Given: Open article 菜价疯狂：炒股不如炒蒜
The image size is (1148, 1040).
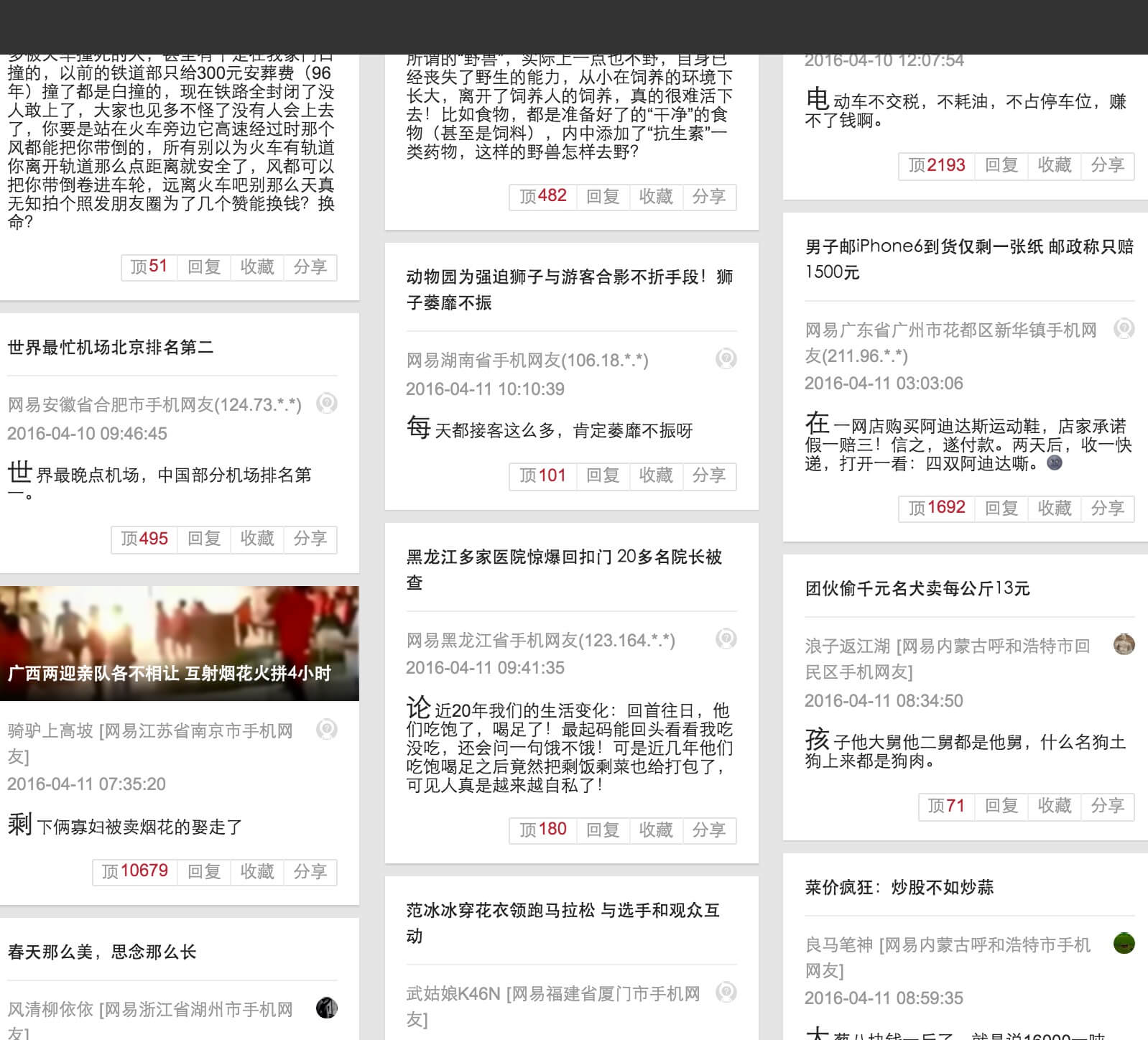Looking at the screenshot, I should pos(899,888).
